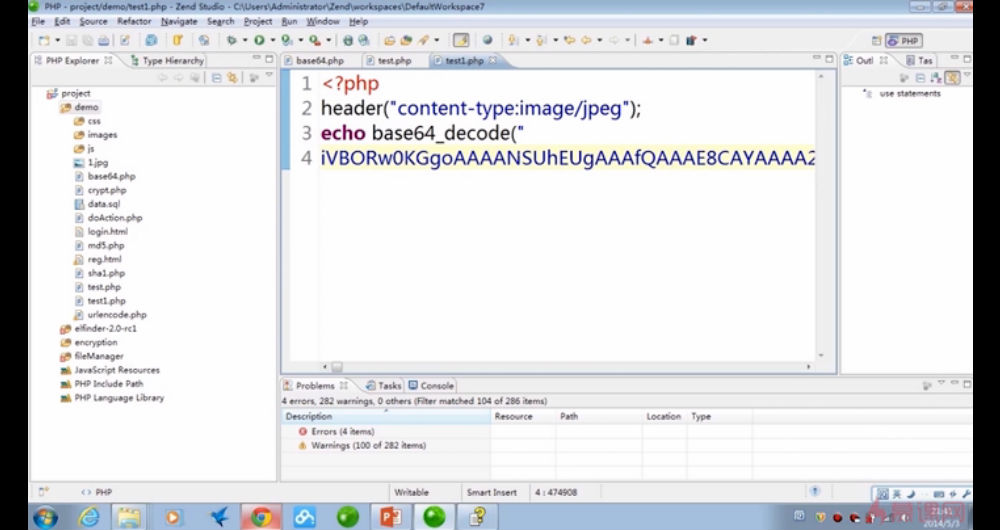1000x530 pixels.
Task: Click the Search flashlight toolbar icon
Action: click(x=423, y=40)
